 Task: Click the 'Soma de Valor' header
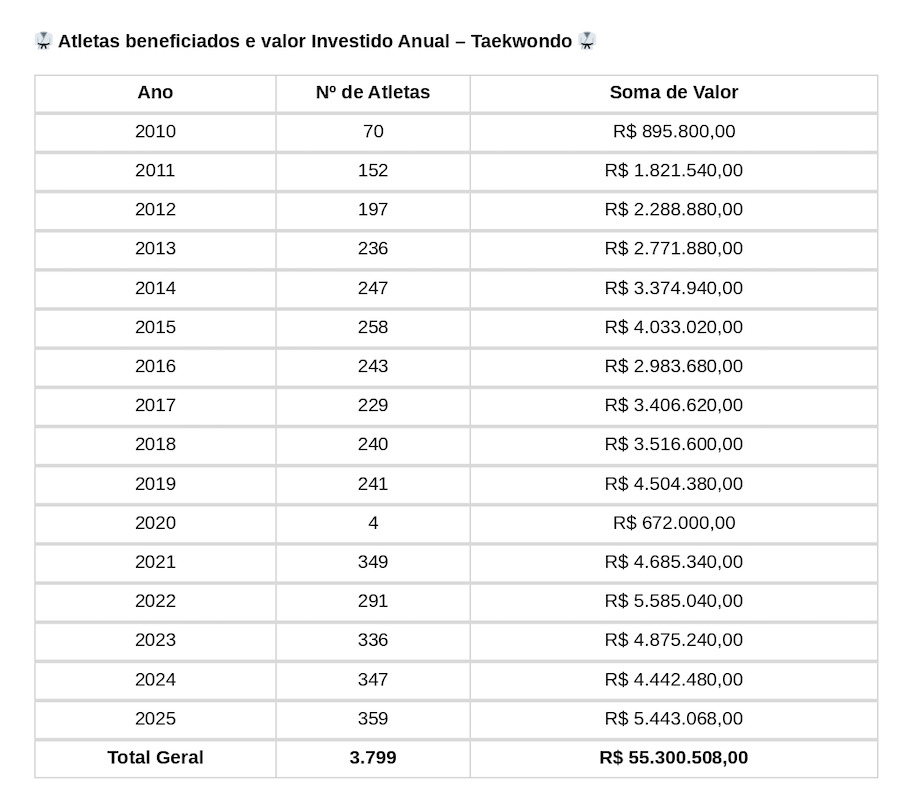(x=674, y=92)
